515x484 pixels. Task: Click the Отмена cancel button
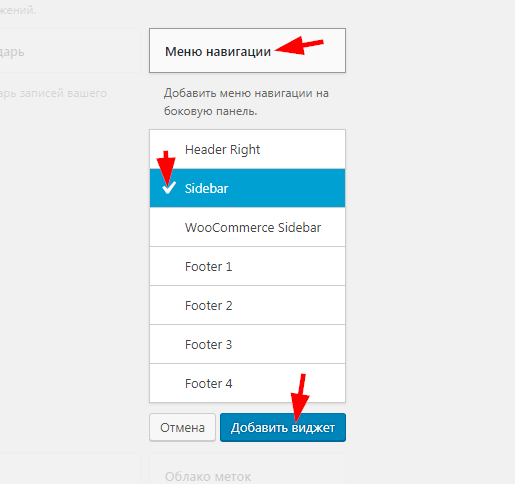point(182,427)
